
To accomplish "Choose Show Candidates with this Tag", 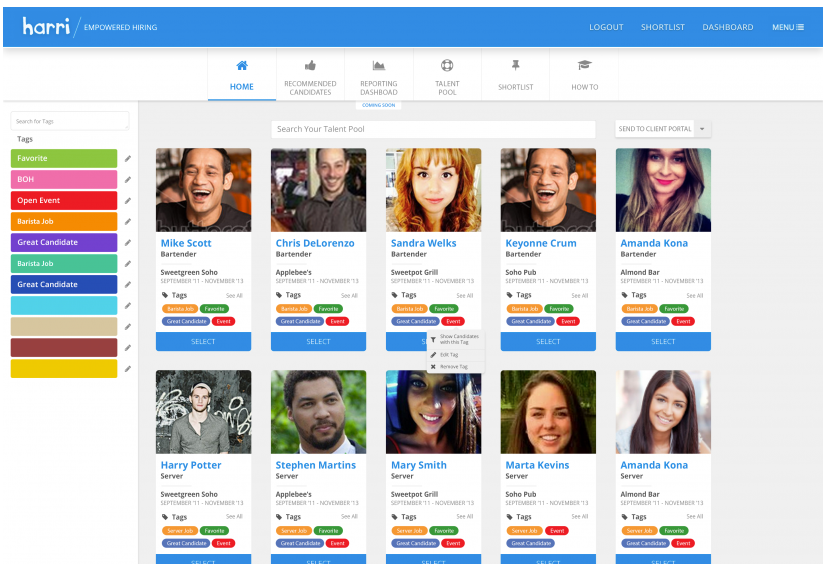I will point(456,339).
